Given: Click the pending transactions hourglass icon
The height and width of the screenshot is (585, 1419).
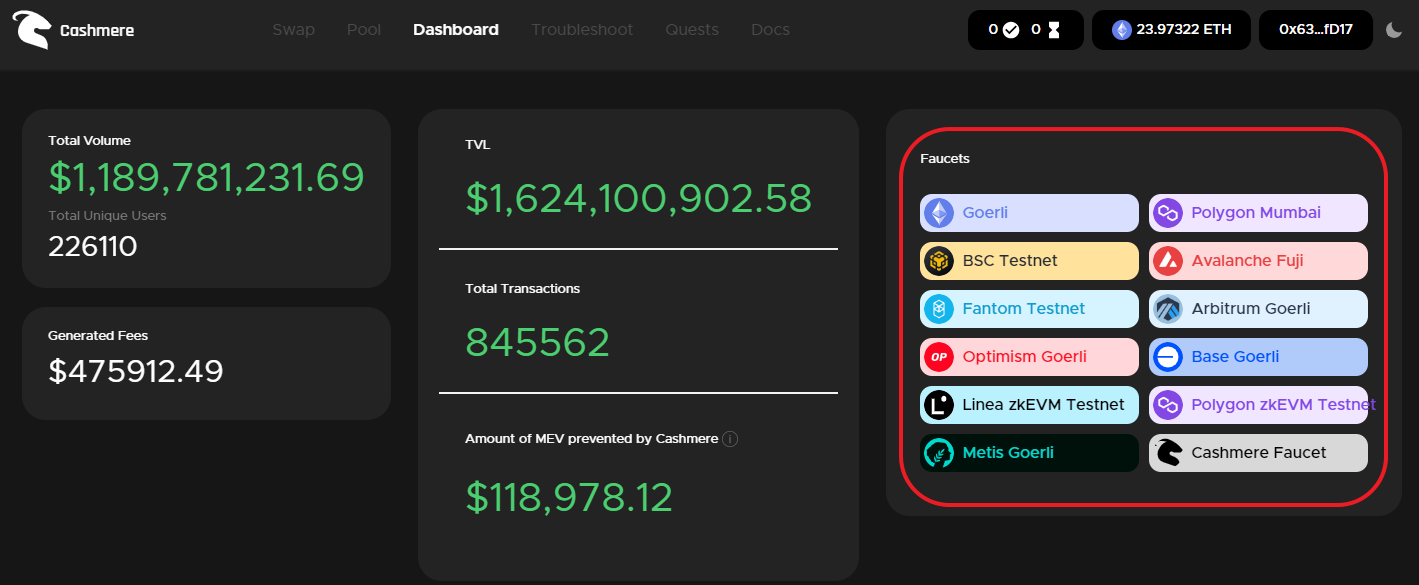Looking at the screenshot, I should coord(1053,30).
